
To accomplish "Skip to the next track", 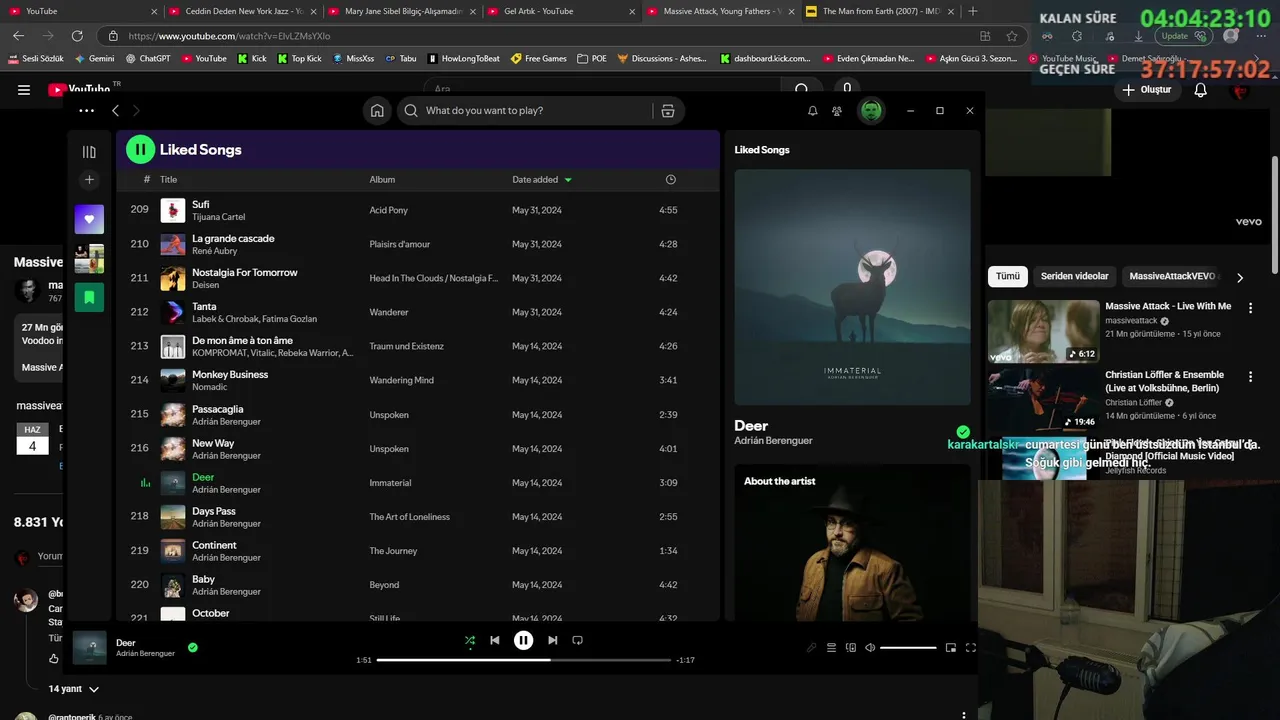I will 552,641.
